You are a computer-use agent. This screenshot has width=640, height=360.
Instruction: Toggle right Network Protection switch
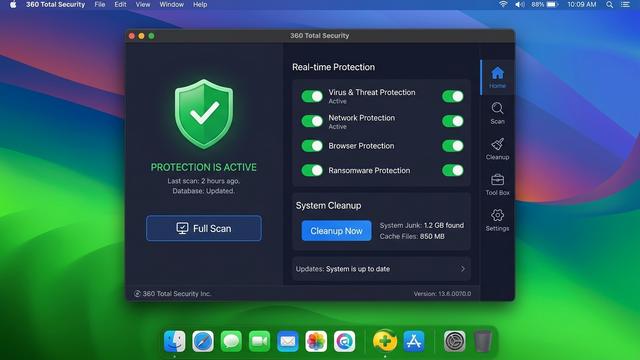point(453,121)
